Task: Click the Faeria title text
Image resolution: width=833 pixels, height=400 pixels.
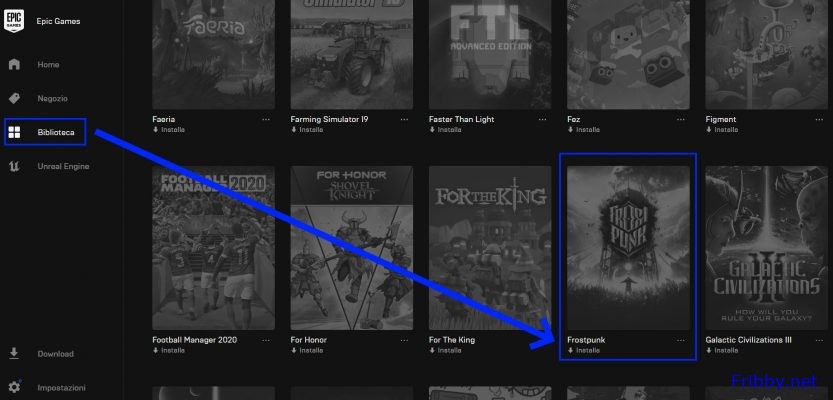Action: coord(164,120)
